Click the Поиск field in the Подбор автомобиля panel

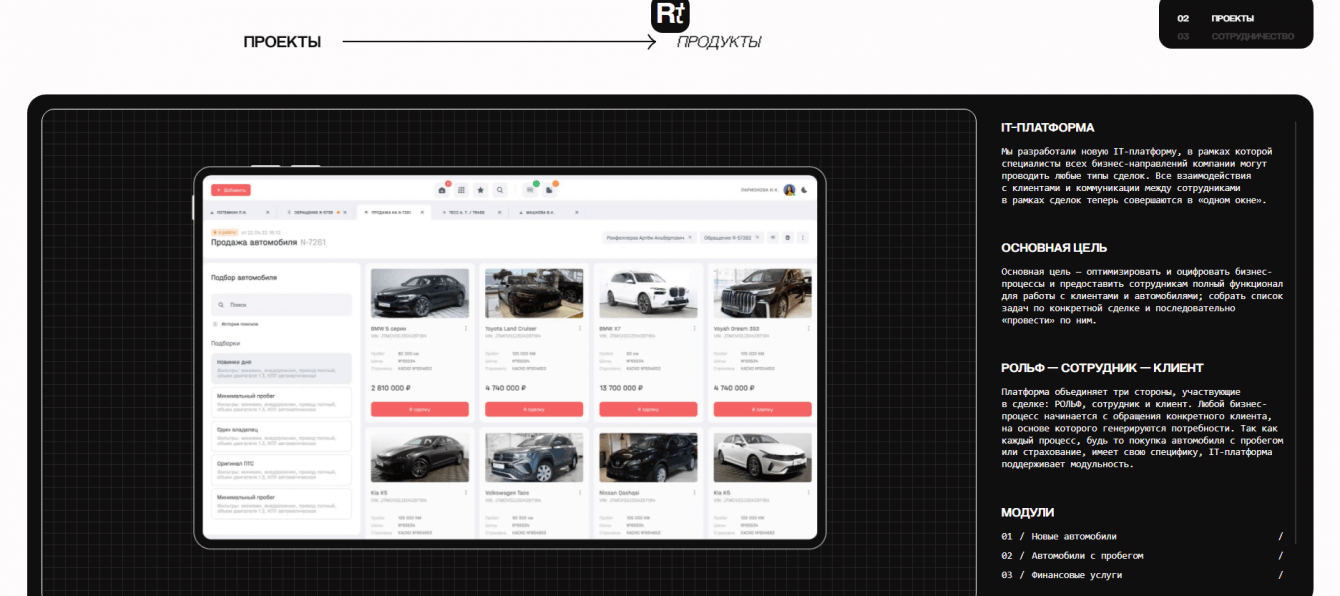(x=281, y=304)
